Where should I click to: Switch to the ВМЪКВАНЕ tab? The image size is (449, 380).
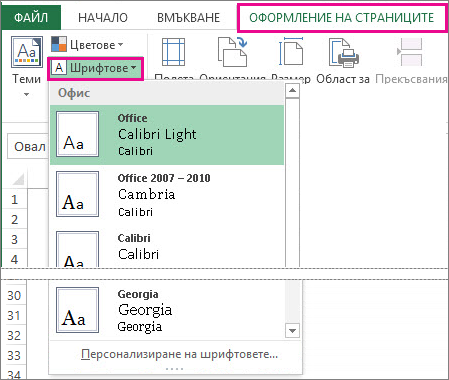[188, 18]
